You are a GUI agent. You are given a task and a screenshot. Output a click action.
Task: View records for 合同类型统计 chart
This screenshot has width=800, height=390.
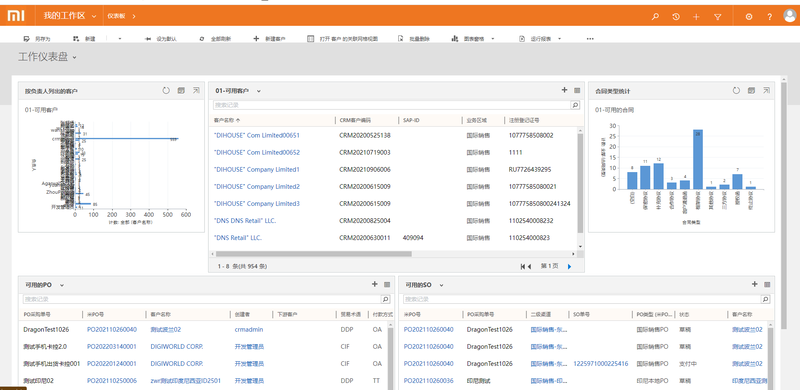coord(751,91)
